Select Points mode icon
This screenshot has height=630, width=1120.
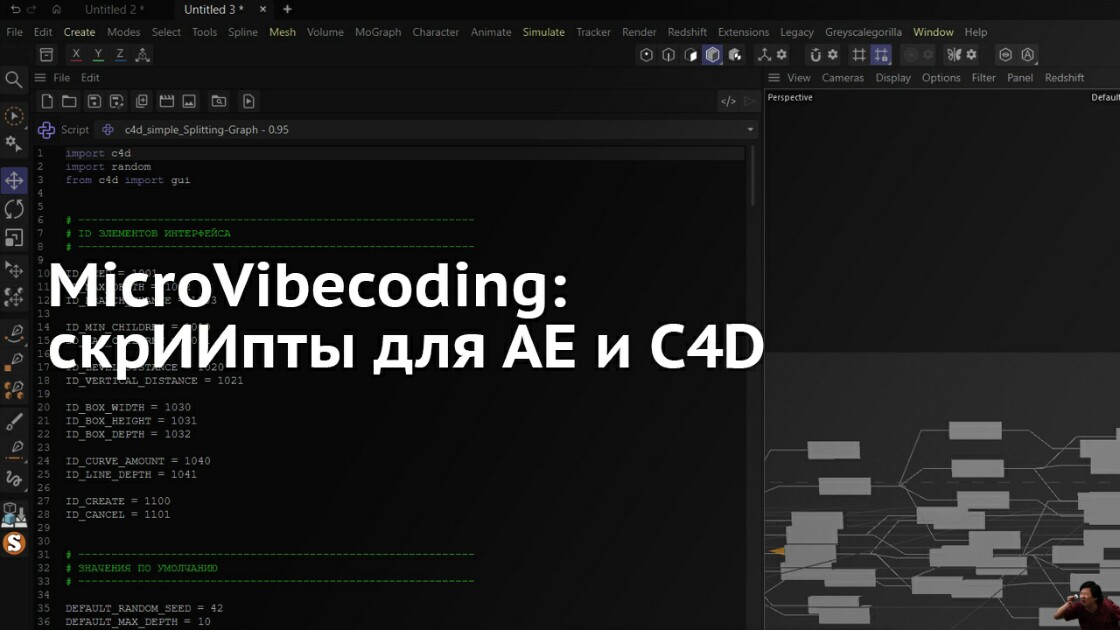646,55
